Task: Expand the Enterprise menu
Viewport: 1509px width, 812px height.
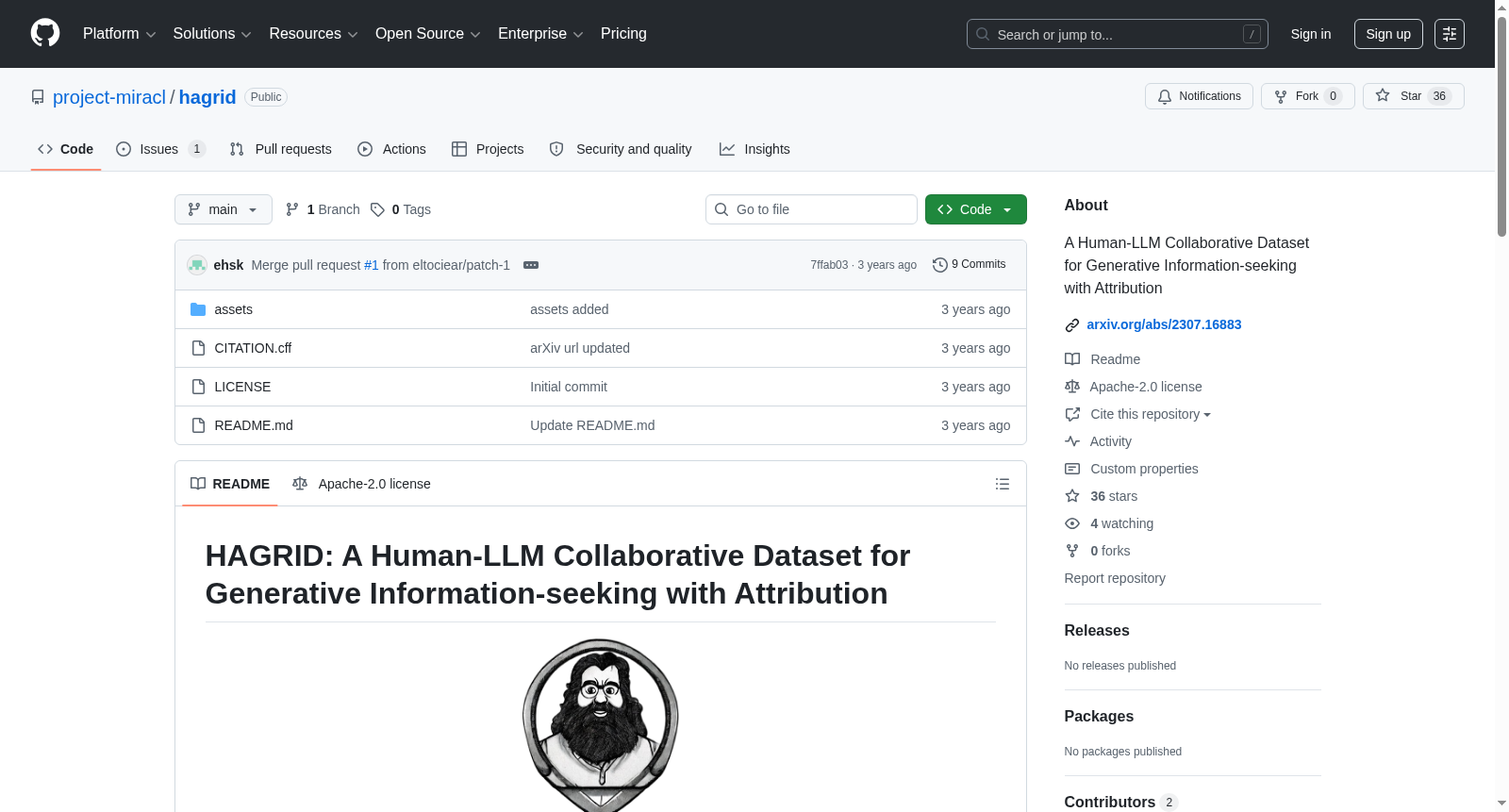Action: [540, 34]
